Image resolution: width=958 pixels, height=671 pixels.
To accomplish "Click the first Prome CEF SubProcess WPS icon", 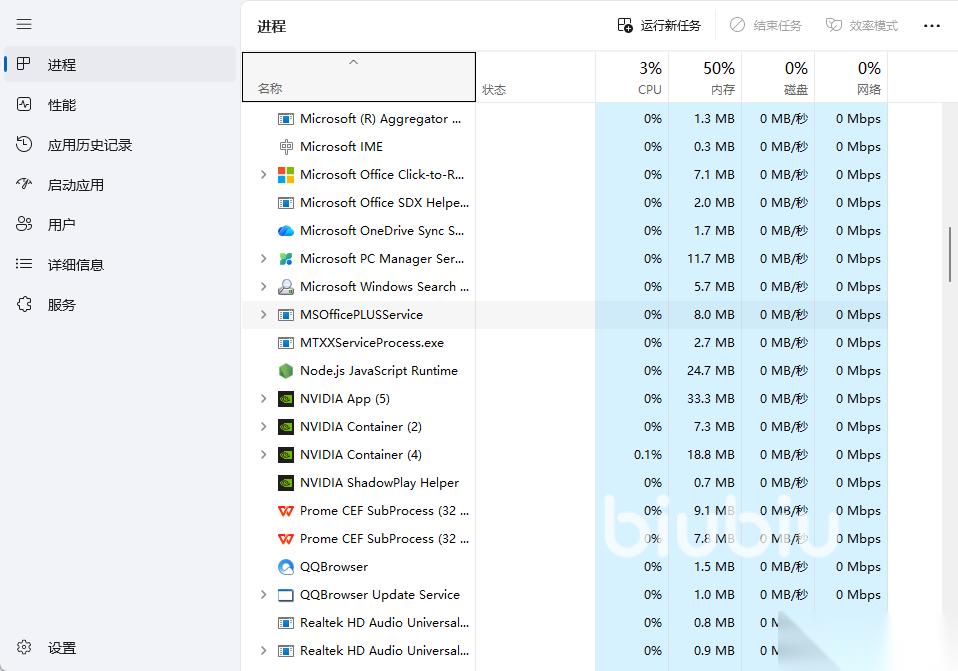I will (x=286, y=511).
